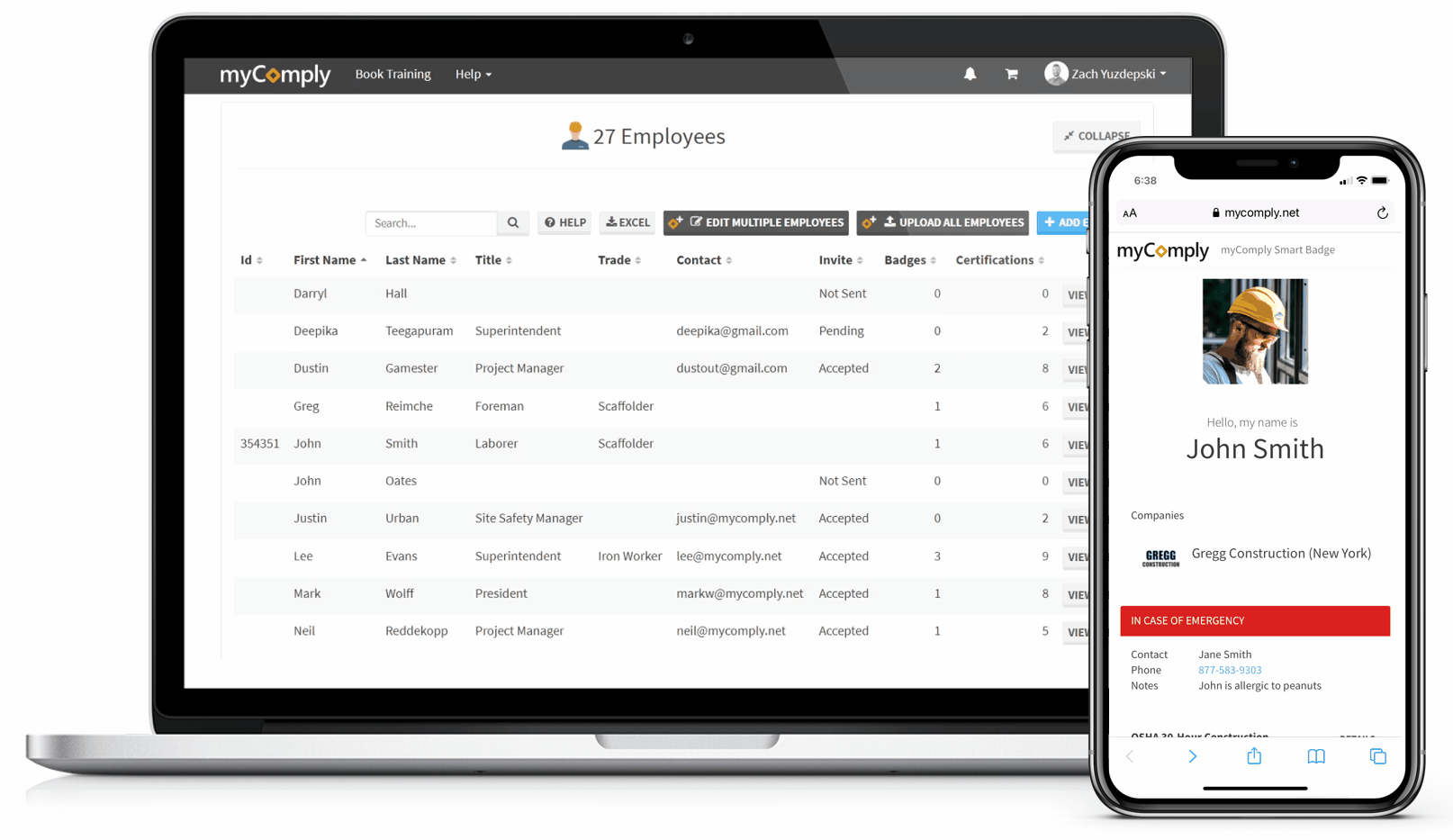The image size is (1453, 840).
Task: Sort by the Invite column
Action: (x=841, y=260)
